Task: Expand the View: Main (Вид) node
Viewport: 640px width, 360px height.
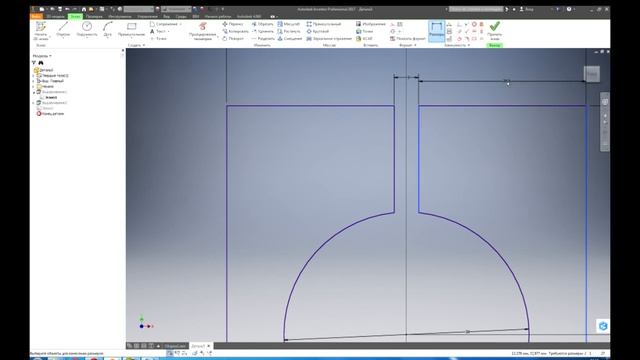Action: 33,81
